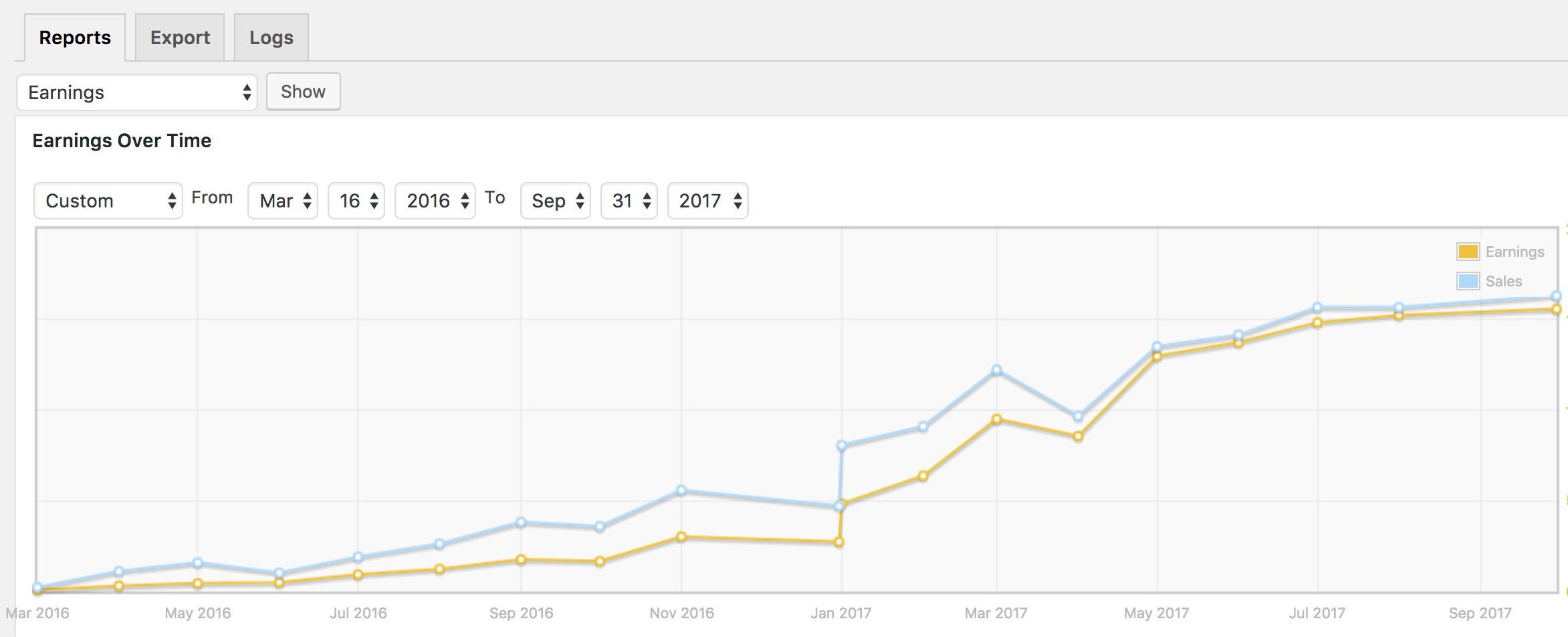The height and width of the screenshot is (637, 1568).
Task: Click the final Earnings point at chart's right edge
Action: coord(1557,310)
